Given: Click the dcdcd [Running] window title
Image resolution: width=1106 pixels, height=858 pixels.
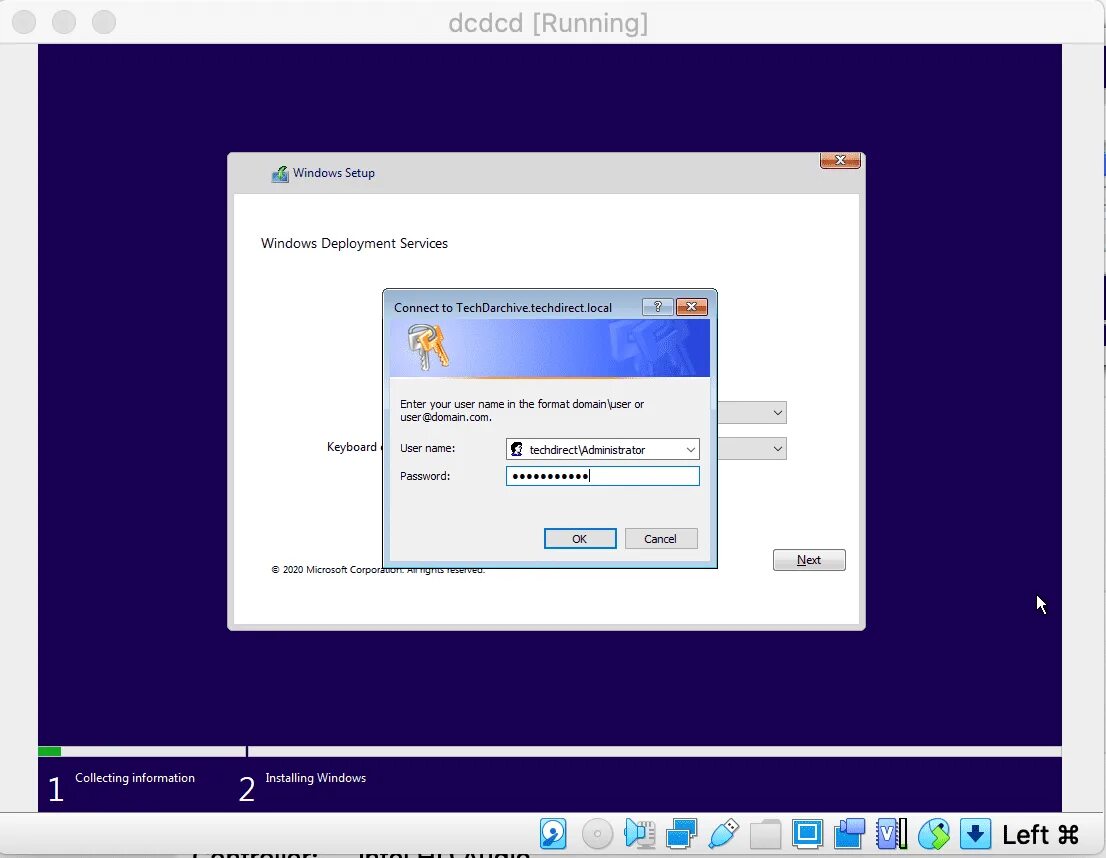Looking at the screenshot, I should click(x=548, y=23).
